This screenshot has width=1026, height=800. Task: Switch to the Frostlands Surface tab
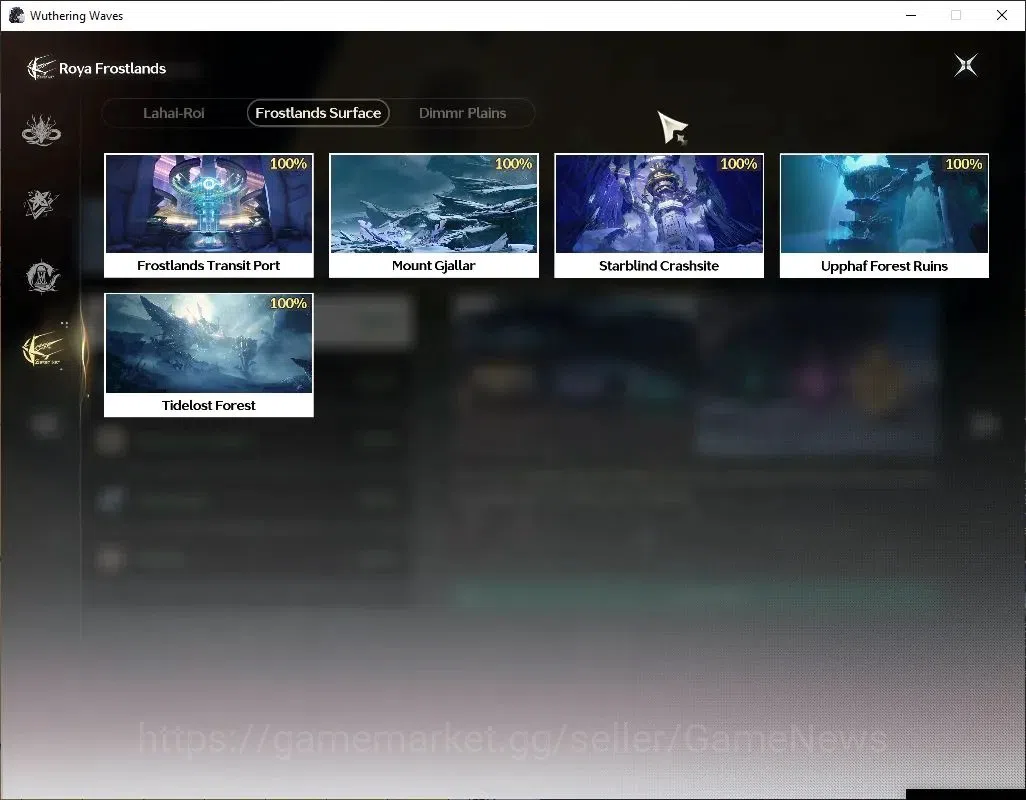tap(318, 113)
